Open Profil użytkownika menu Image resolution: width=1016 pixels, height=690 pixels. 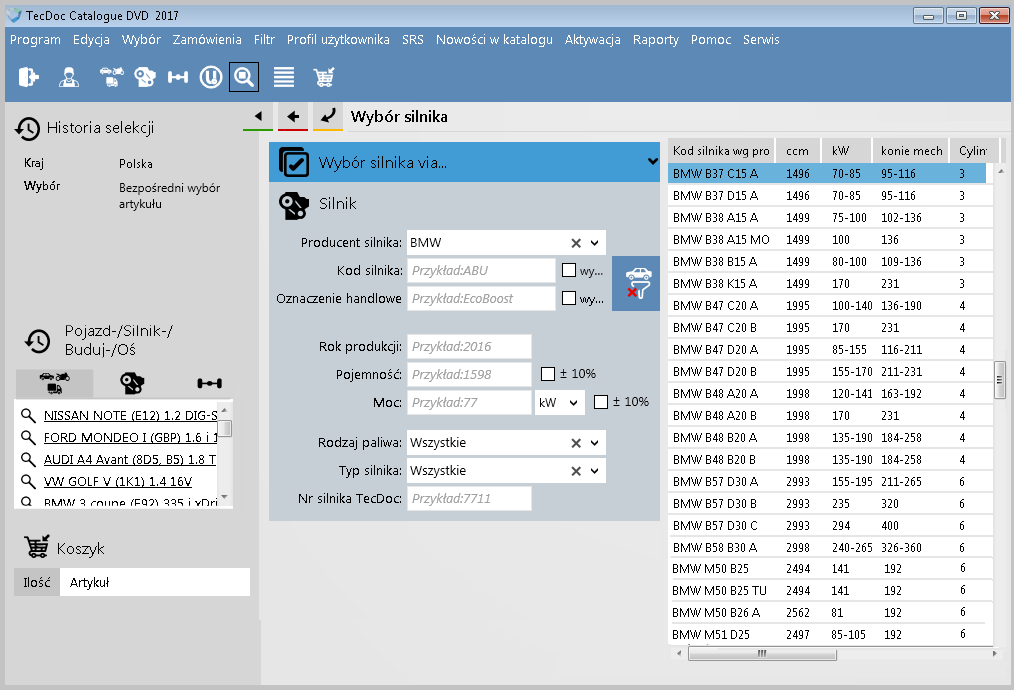pos(338,40)
